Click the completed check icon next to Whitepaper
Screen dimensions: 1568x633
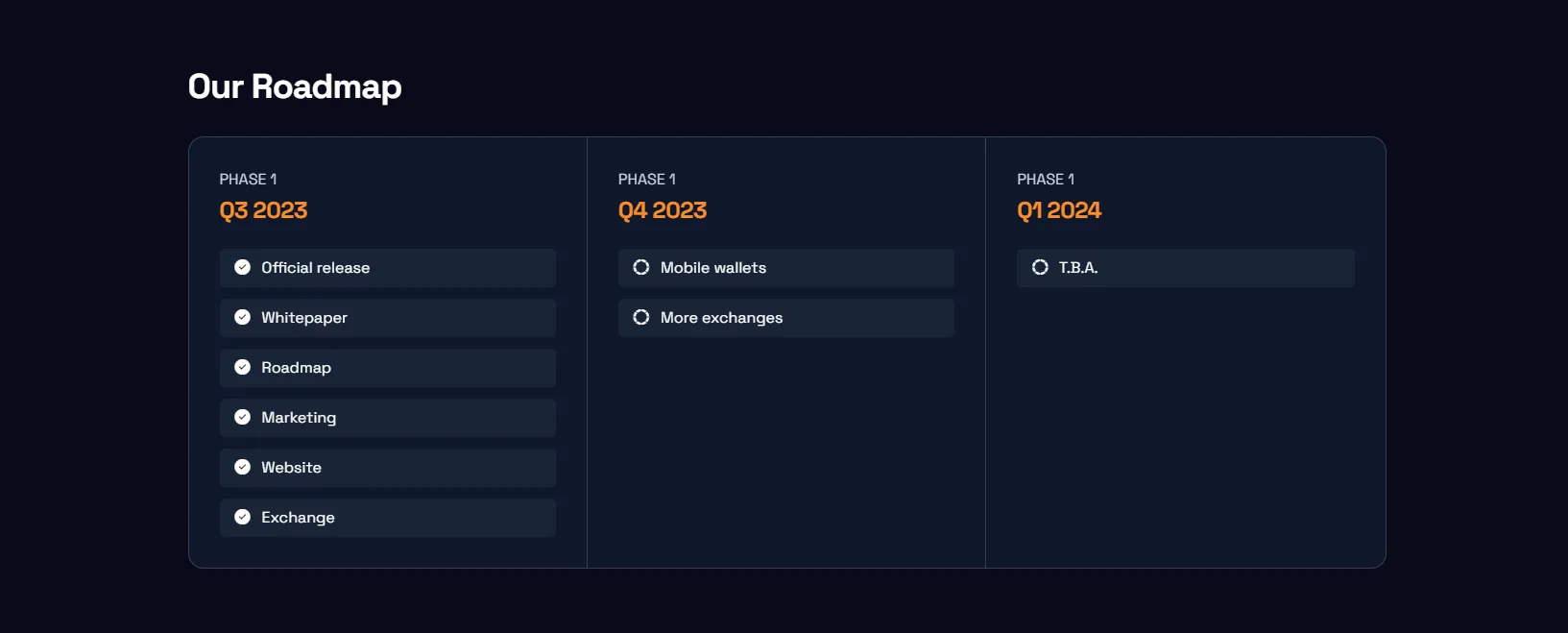(x=242, y=318)
